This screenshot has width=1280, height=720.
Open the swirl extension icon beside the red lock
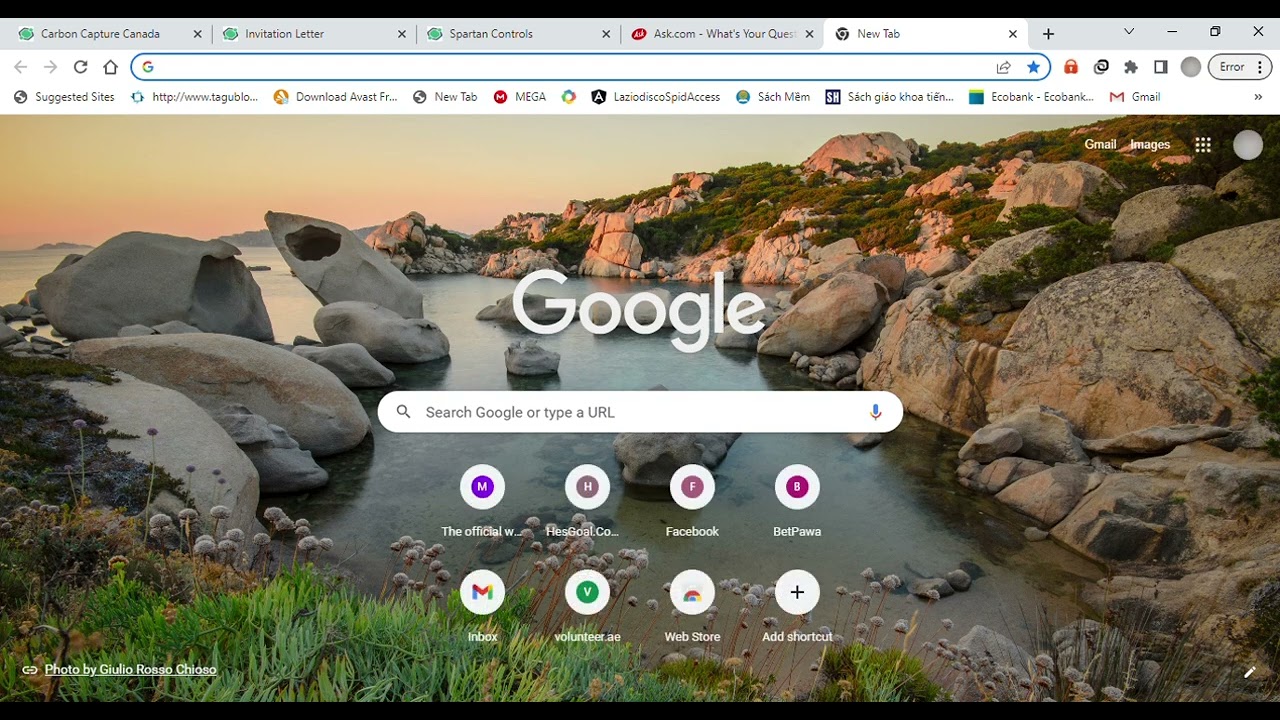[1101, 67]
